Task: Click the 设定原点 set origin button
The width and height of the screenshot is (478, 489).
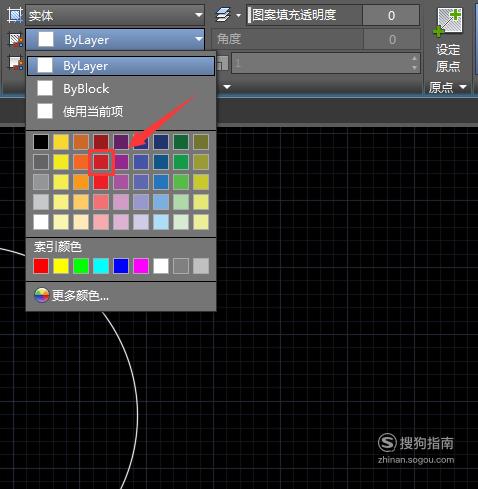Action: (448, 41)
